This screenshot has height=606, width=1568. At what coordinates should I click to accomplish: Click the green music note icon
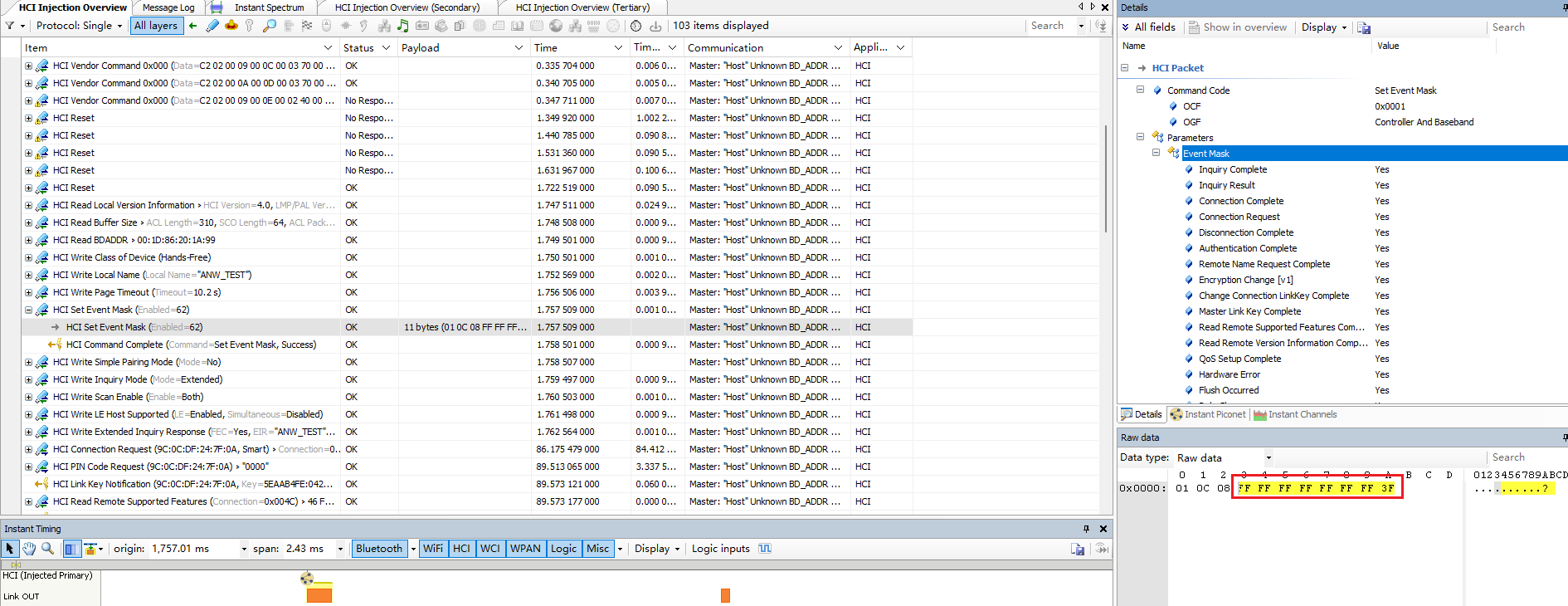tap(403, 26)
